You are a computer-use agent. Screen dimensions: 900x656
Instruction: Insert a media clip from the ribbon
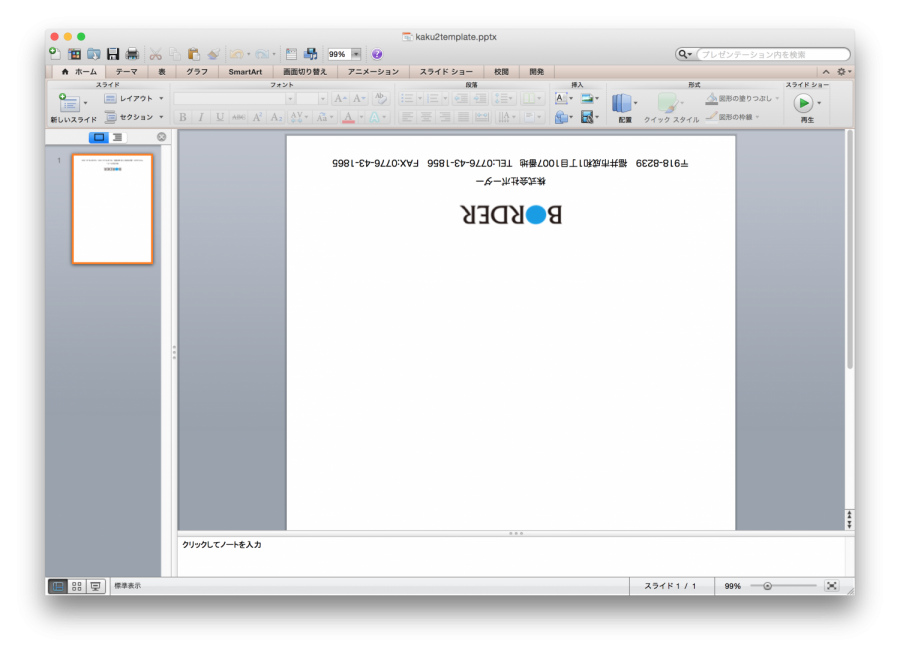pos(587,117)
